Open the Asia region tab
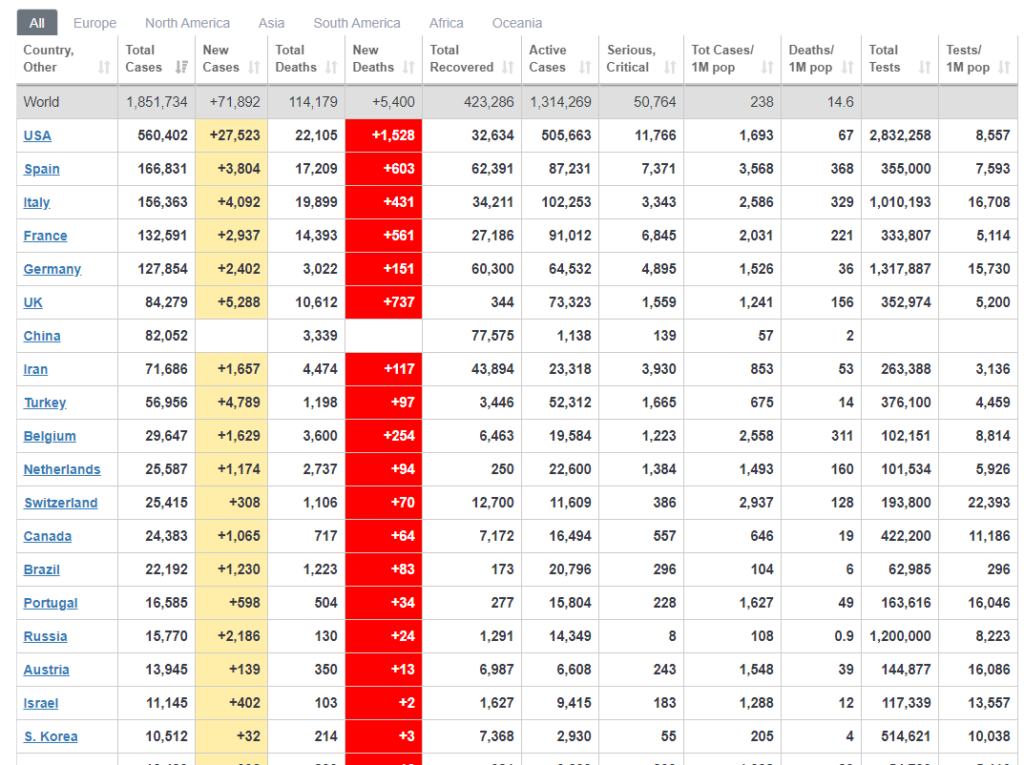Viewport: 1024px width, 765px height. pyautogui.click(x=271, y=23)
